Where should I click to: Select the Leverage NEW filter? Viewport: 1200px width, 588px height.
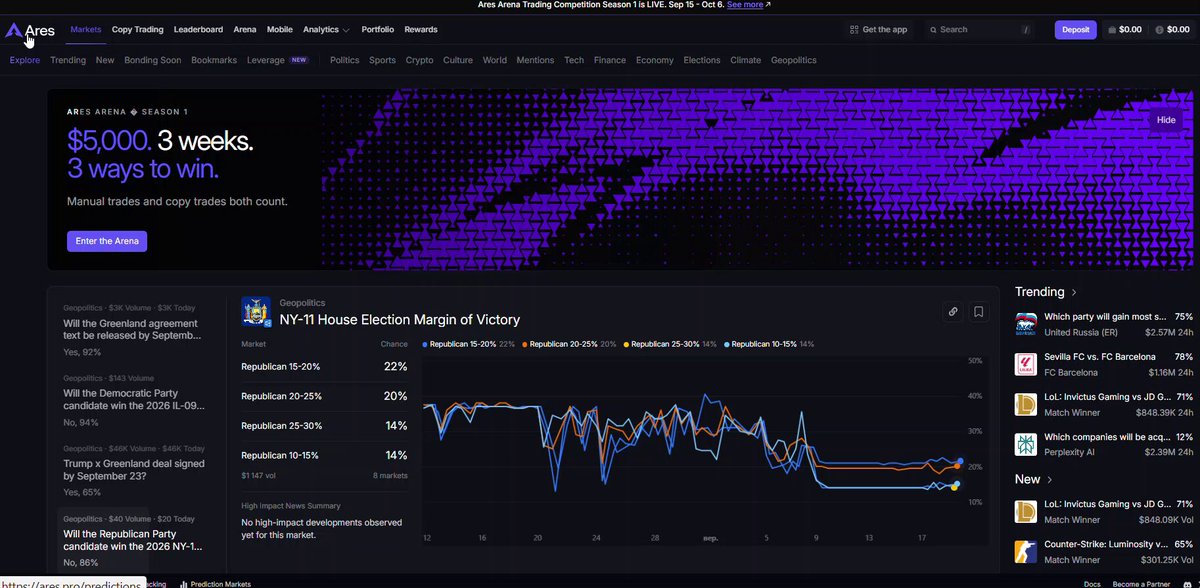tap(278, 60)
